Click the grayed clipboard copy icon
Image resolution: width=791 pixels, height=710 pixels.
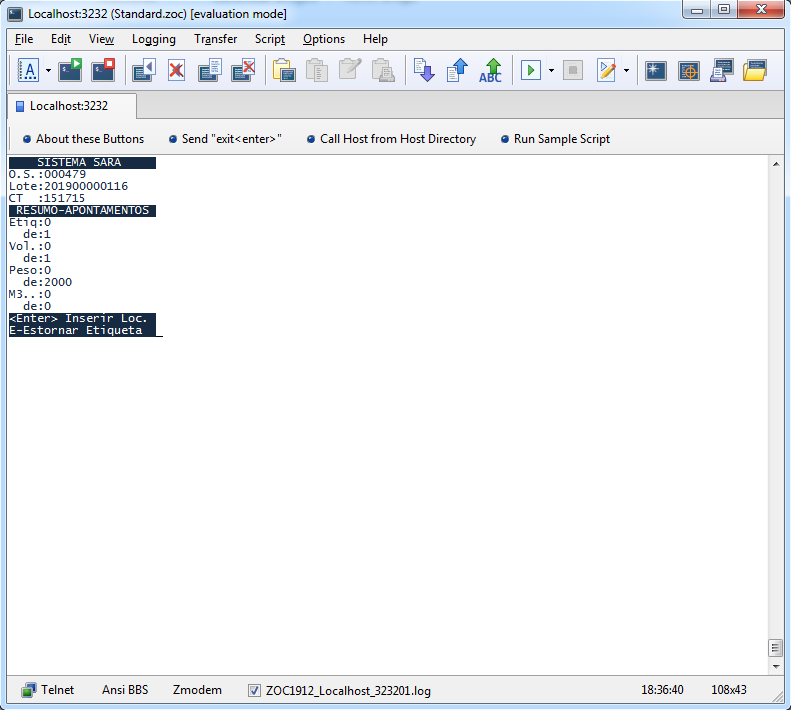coord(317,70)
